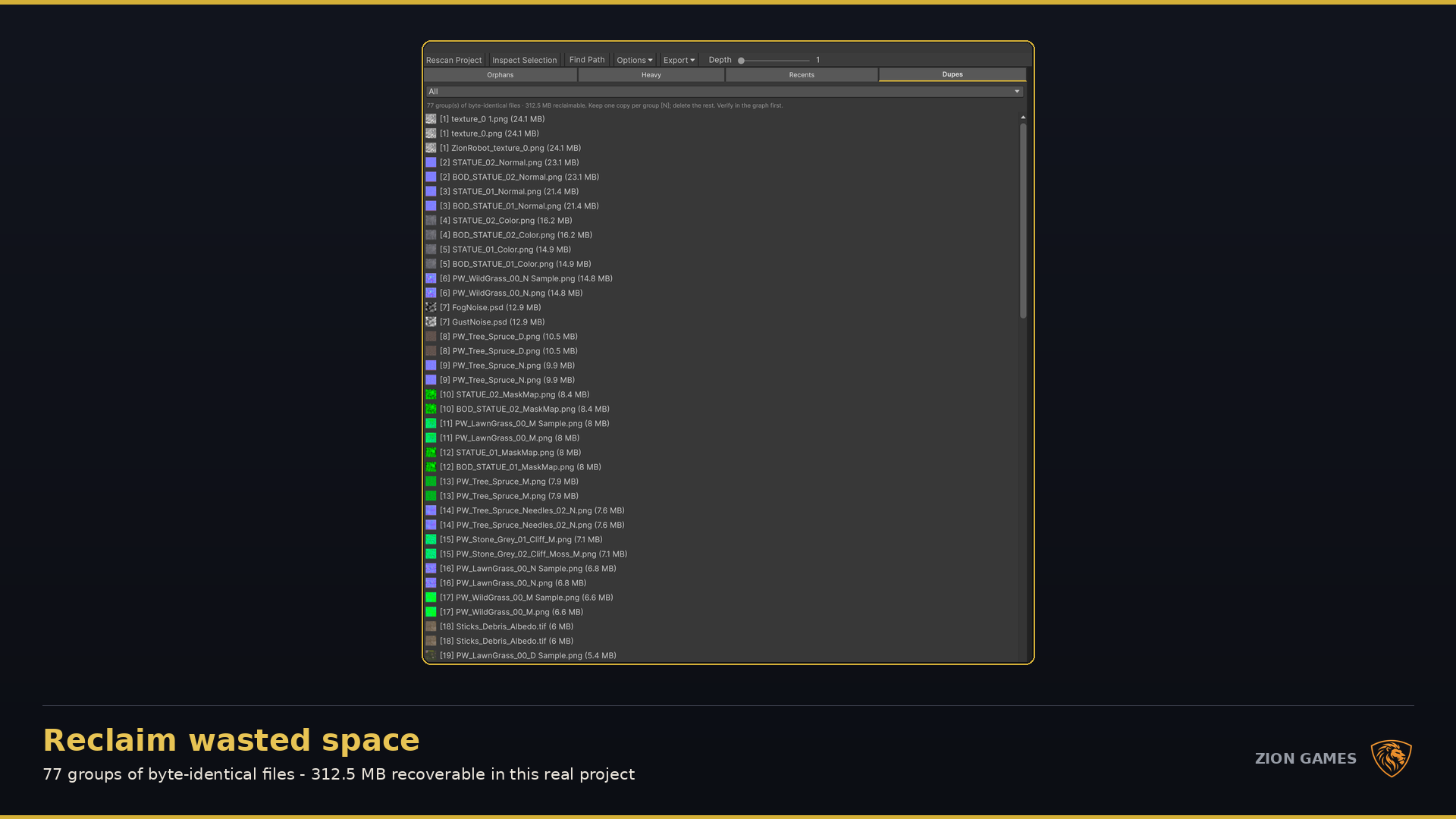Image resolution: width=1456 pixels, height=819 pixels.
Task: Click thumbnail icon of texture_0.png
Action: [x=431, y=133]
